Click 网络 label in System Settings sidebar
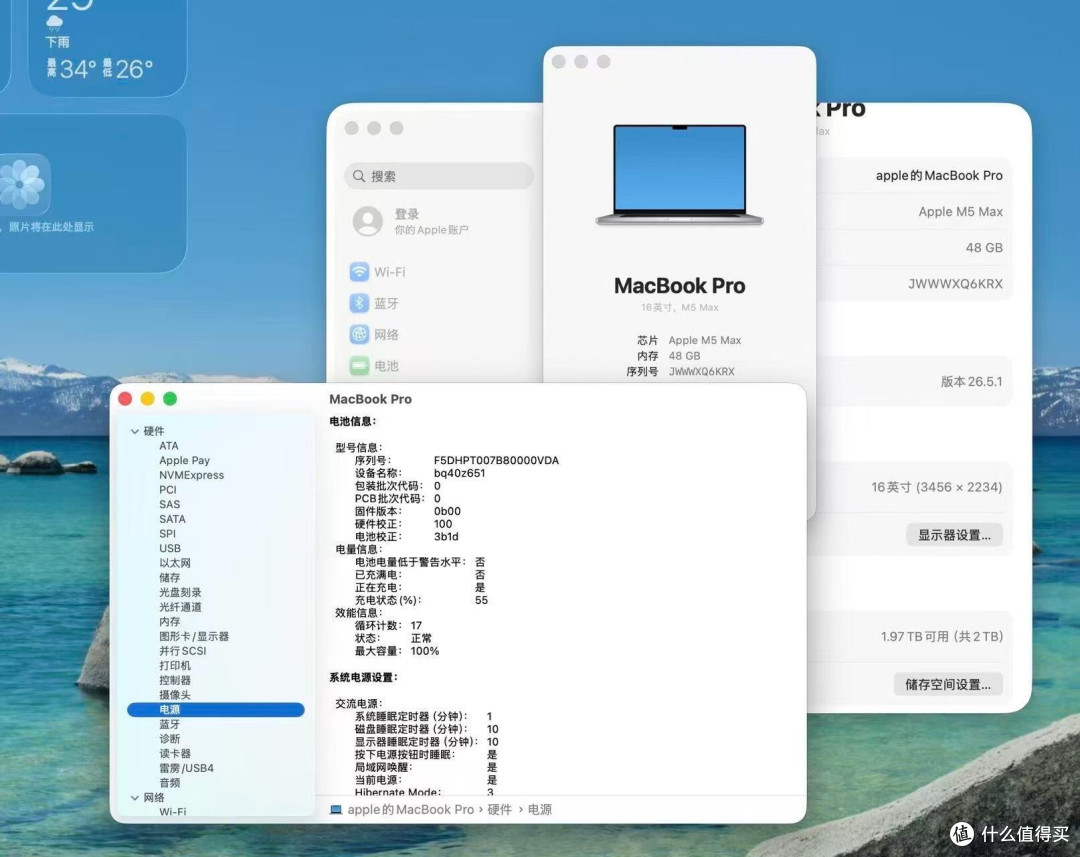1080x857 pixels. coord(386,335)
